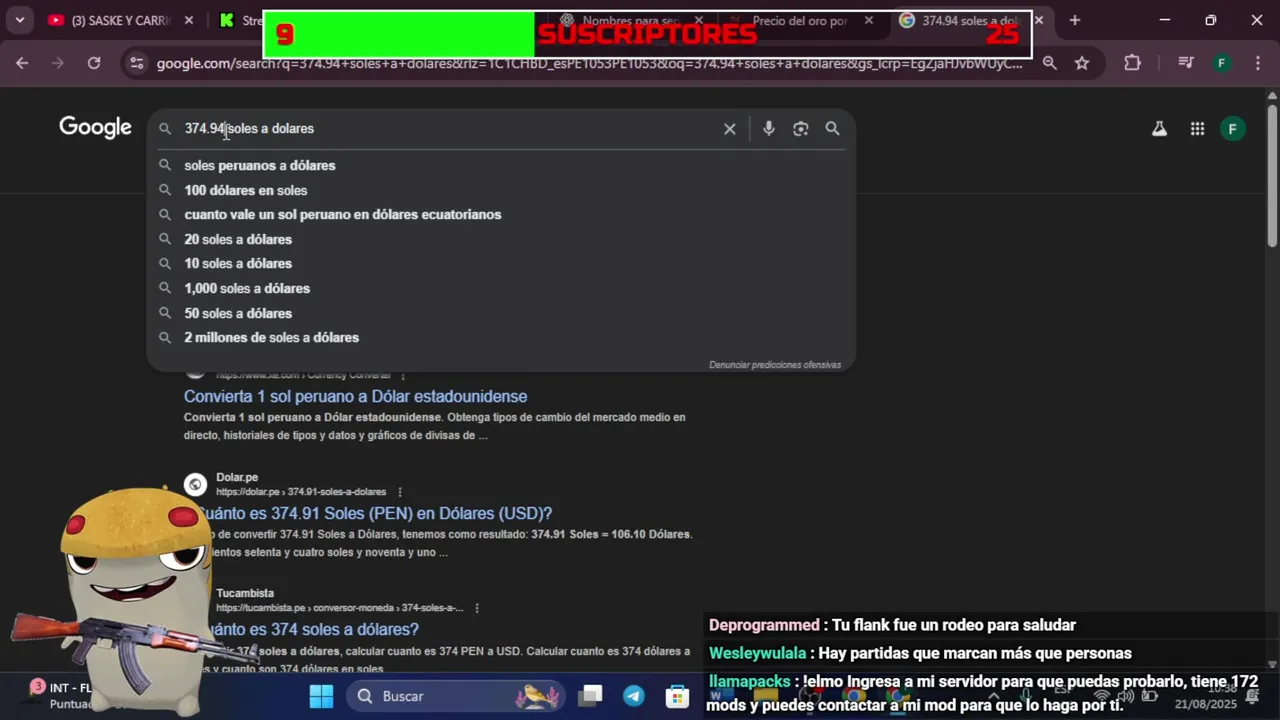Screen dimensions: 1280x720
Task: Click the google.com URL address bar
Action: click(x=589, y=63)
